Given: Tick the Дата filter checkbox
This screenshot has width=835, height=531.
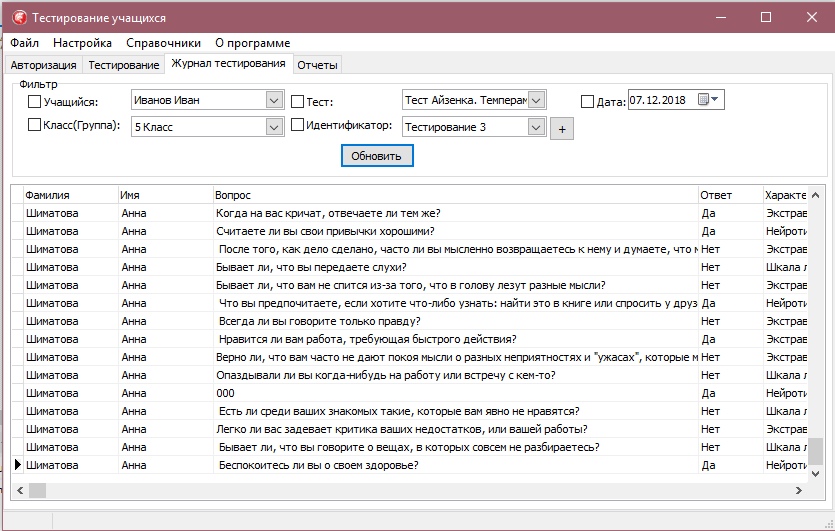Looking at the screenshot, I should click(587, 101).
